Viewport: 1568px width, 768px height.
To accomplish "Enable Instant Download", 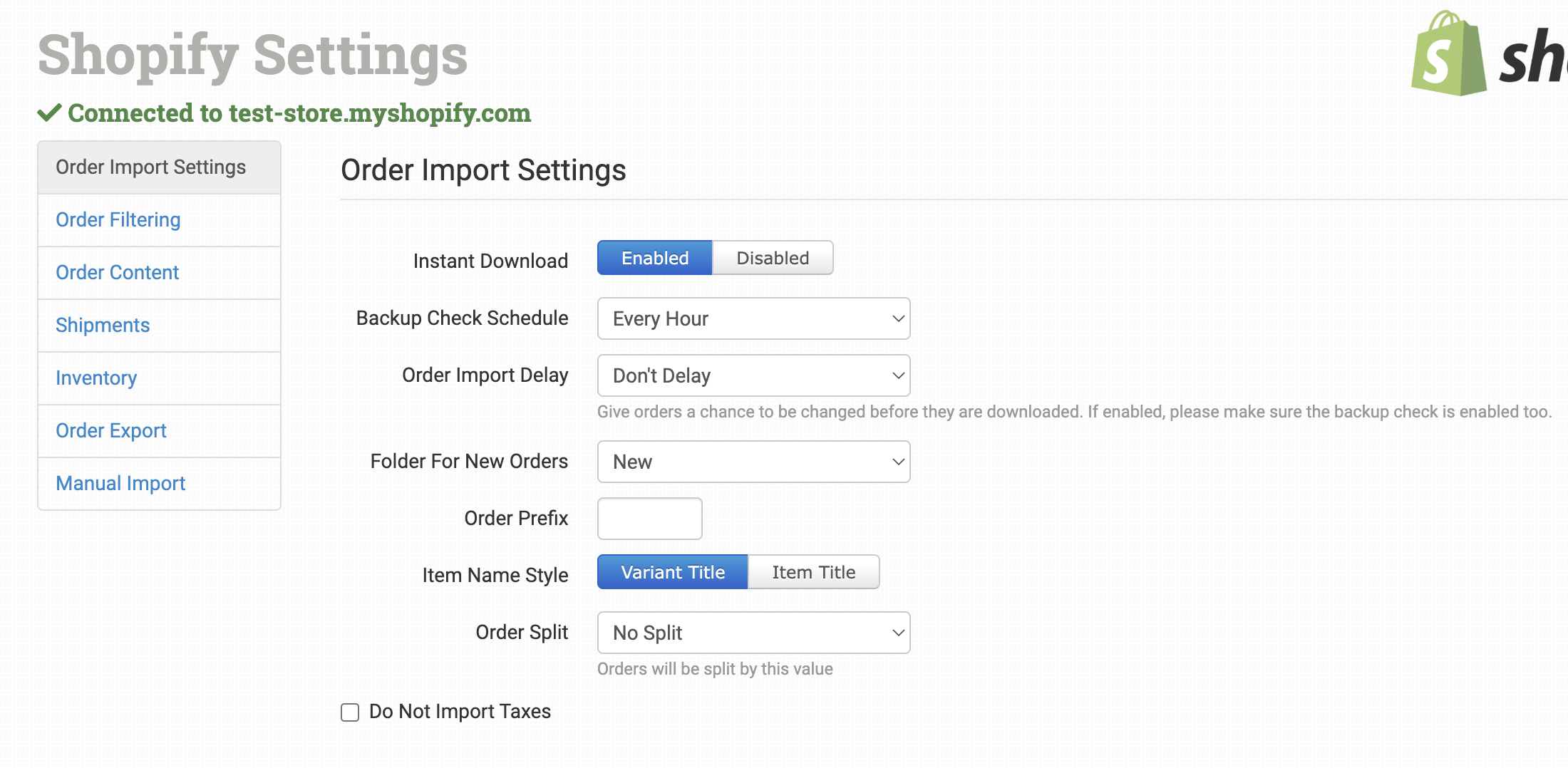I will click(654, 258).
